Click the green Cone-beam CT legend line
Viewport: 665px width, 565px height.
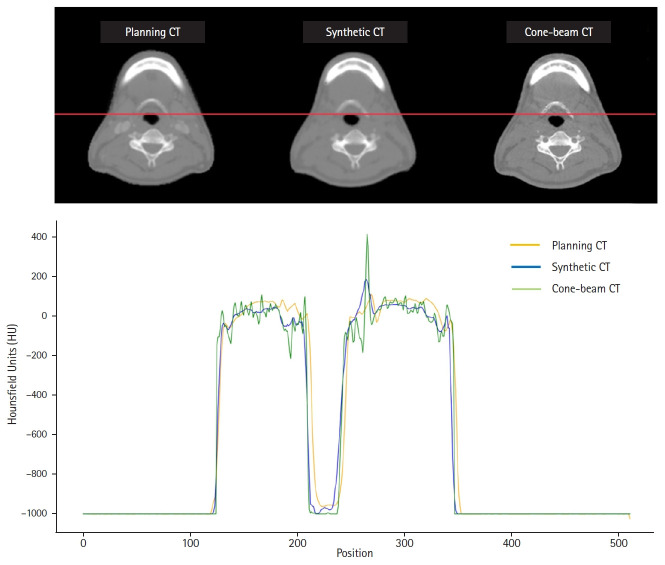(525, 288)
